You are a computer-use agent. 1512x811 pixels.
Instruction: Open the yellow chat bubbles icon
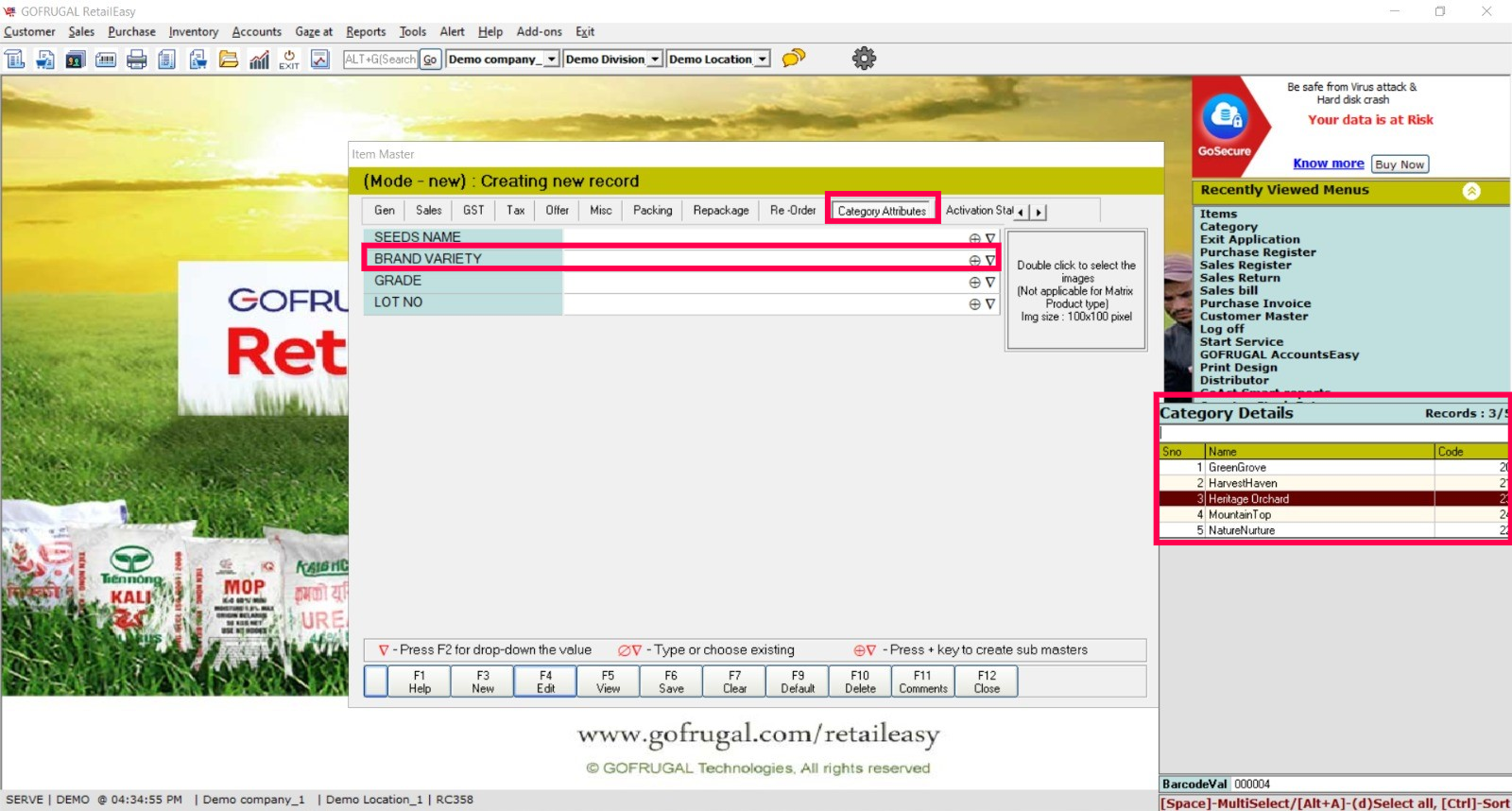[x=794, y=58]
